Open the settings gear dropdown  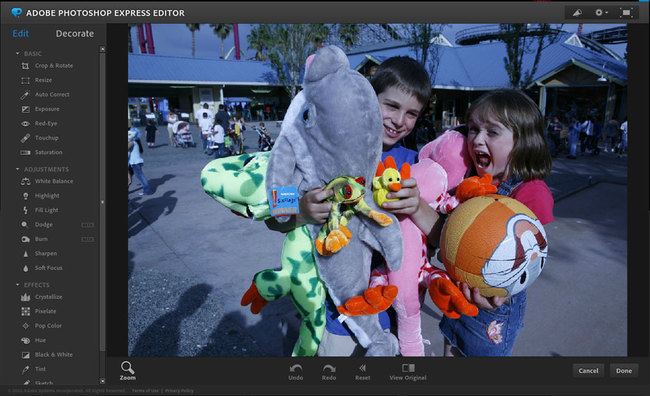(601, 13)
